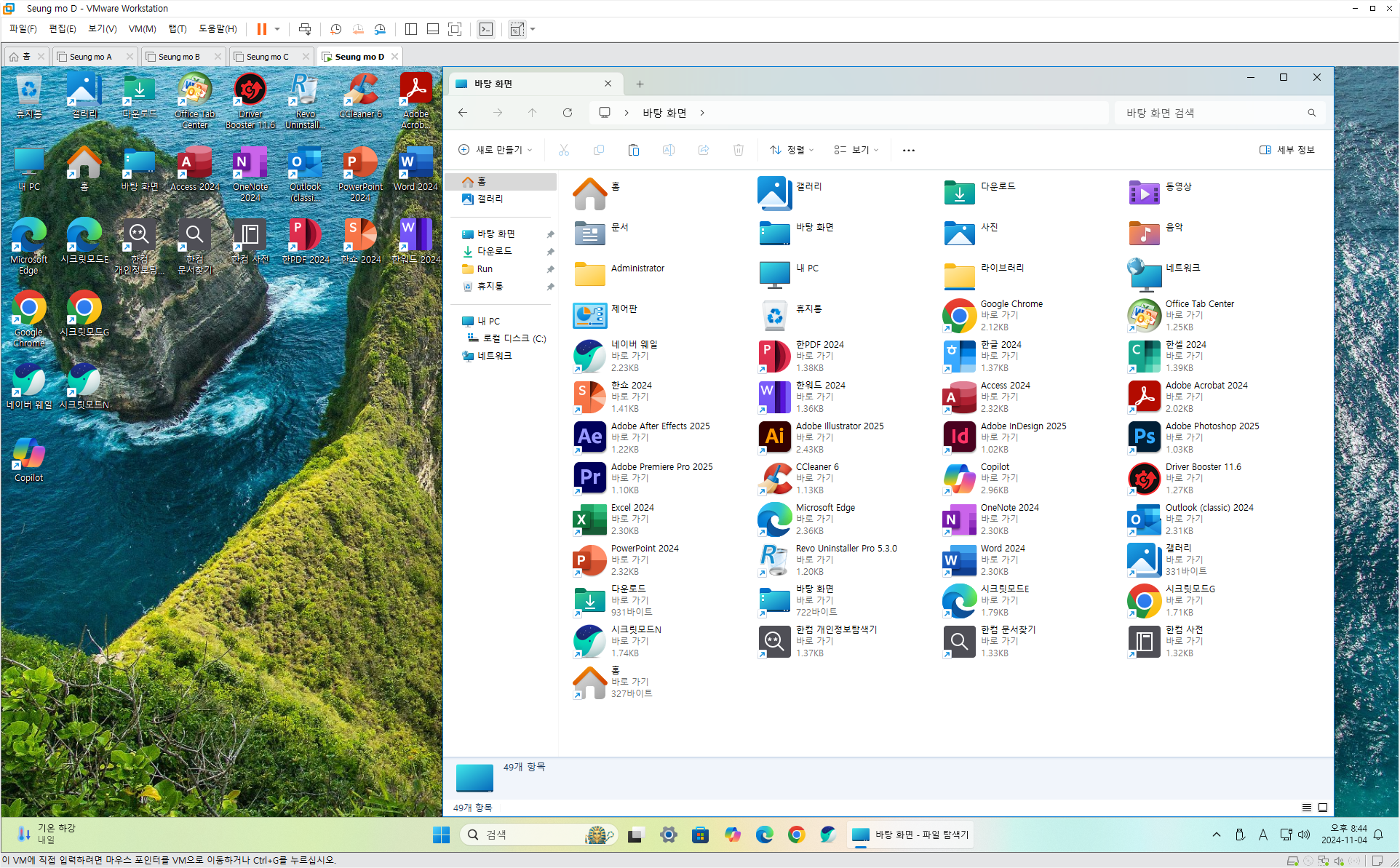Switch to details list view in status bar

click(x=1307, y=808)
